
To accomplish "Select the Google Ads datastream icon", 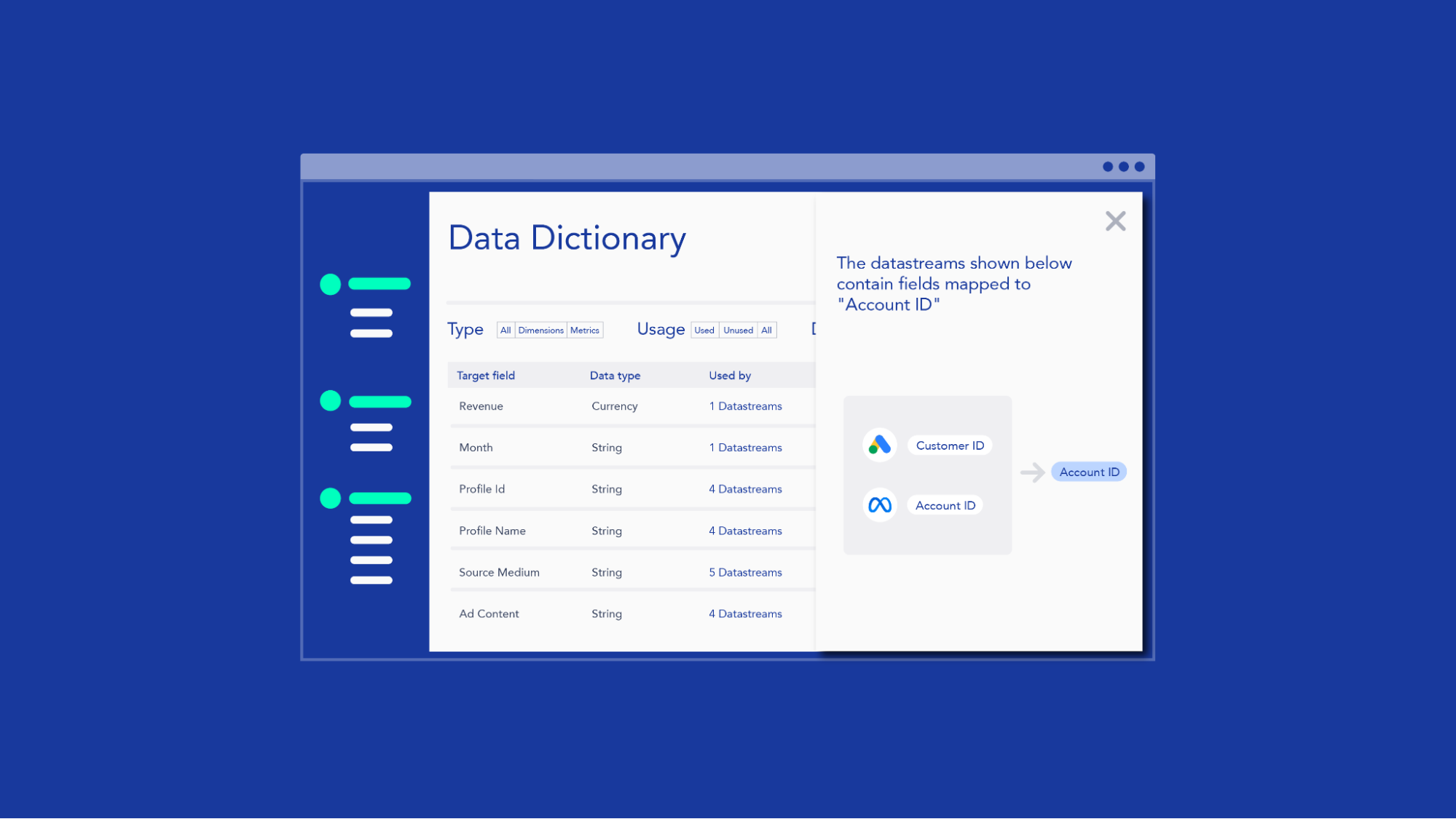I will (878, 445).
